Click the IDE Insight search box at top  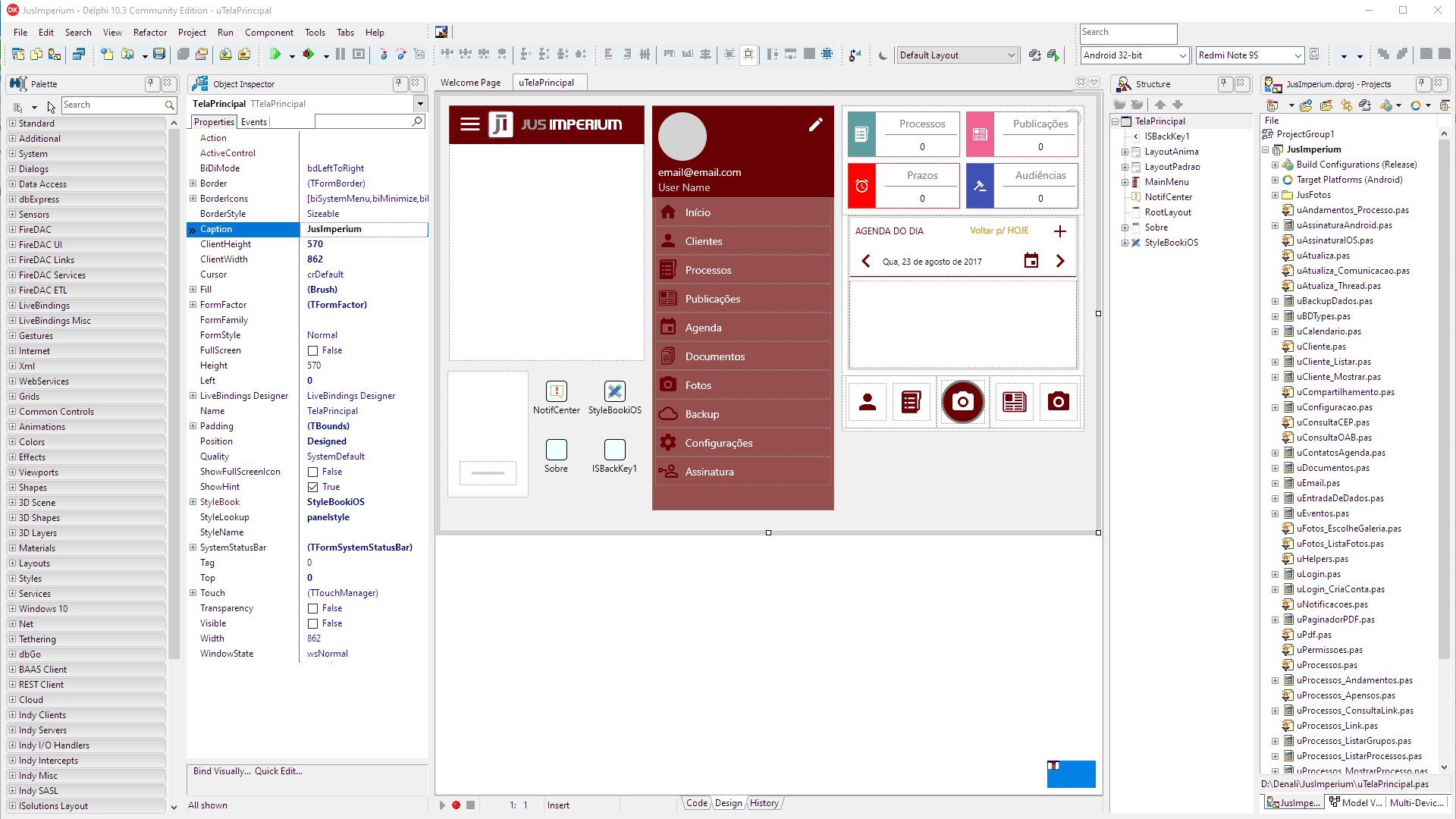(1128, 33)
